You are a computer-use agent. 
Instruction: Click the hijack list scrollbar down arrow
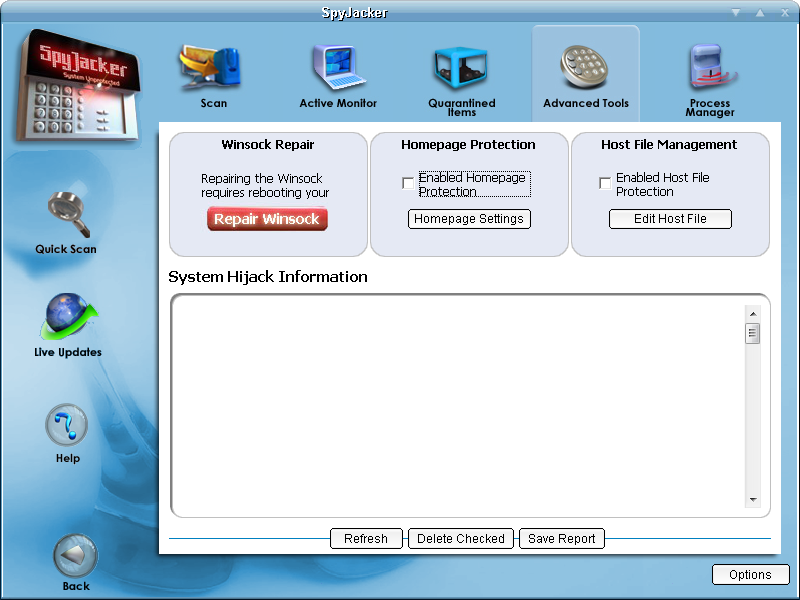[x=753, y=500]
